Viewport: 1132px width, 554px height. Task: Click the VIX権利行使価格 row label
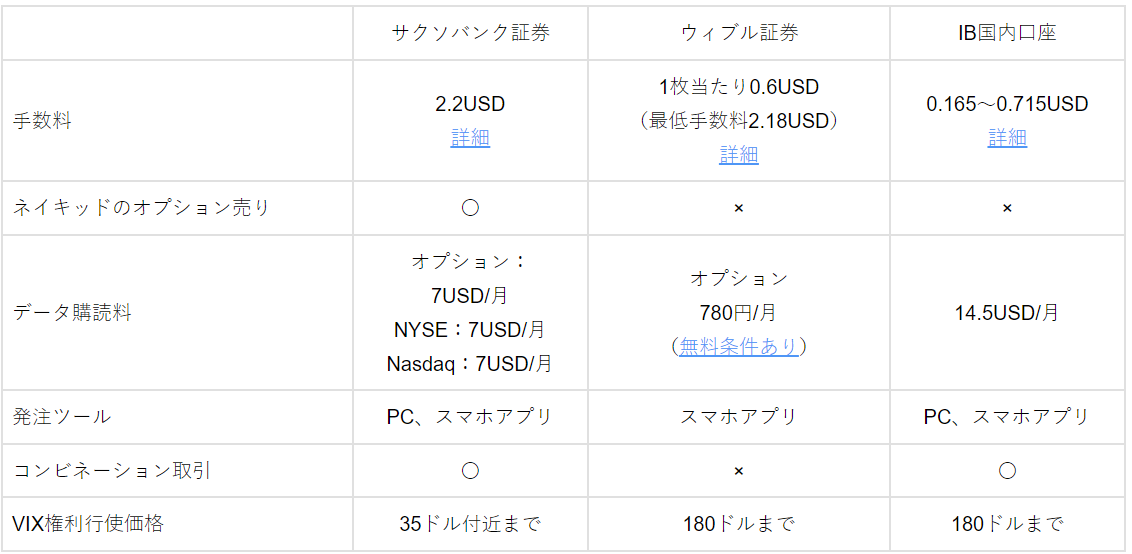point(88,524)
